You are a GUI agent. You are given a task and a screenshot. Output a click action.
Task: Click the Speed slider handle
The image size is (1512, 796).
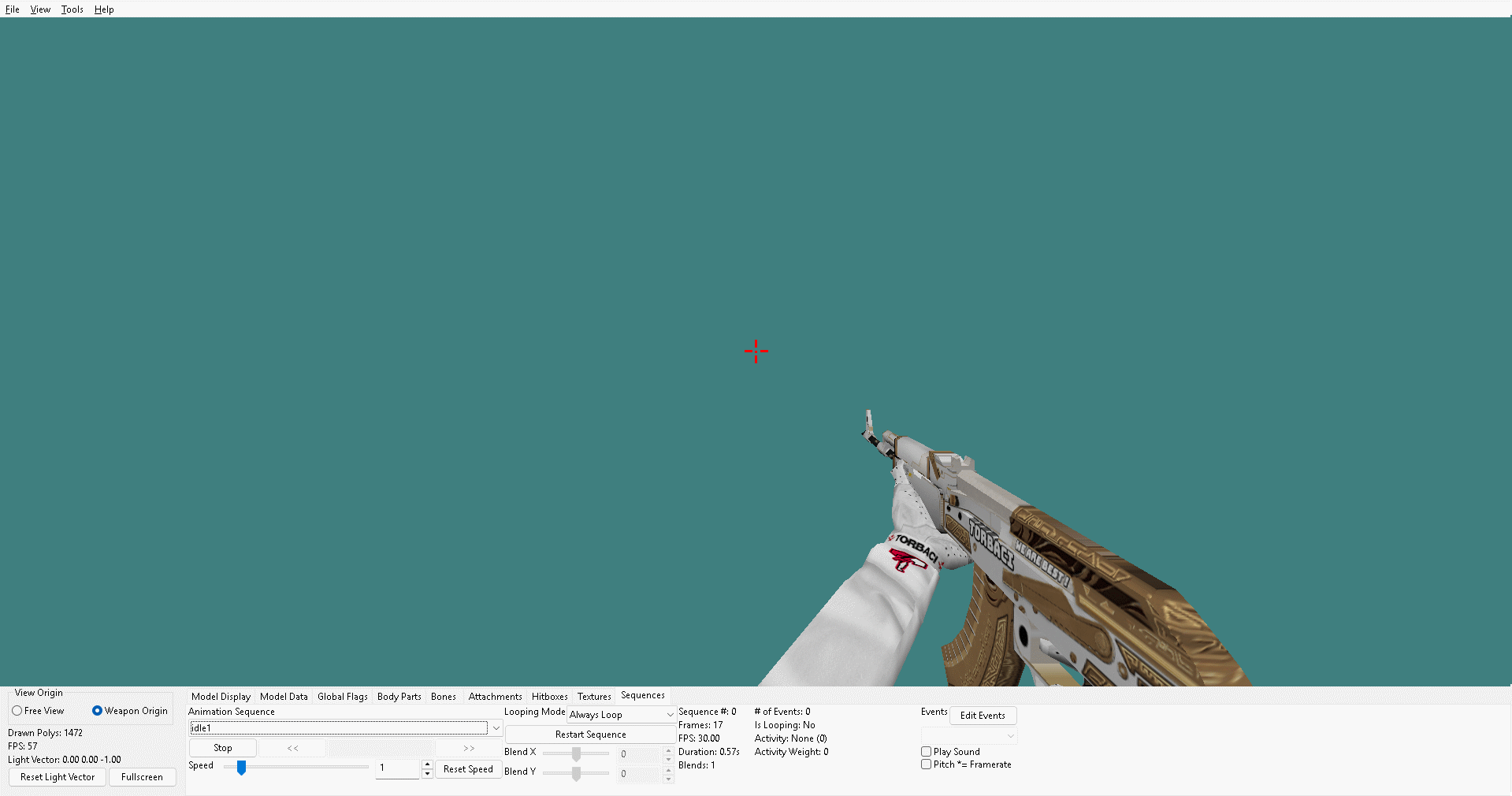[x=242, y=767]
